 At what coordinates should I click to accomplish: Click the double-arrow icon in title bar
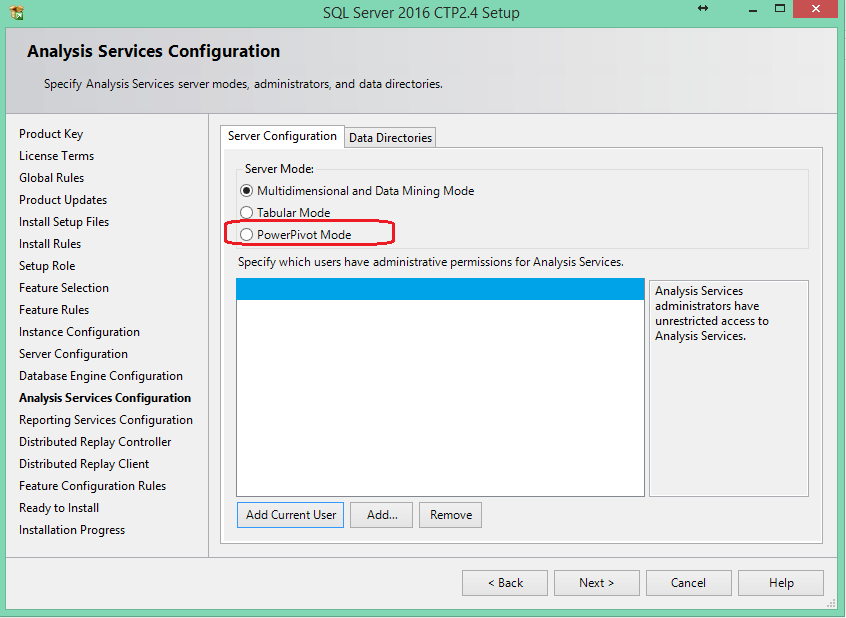click(x=702, y=8)
